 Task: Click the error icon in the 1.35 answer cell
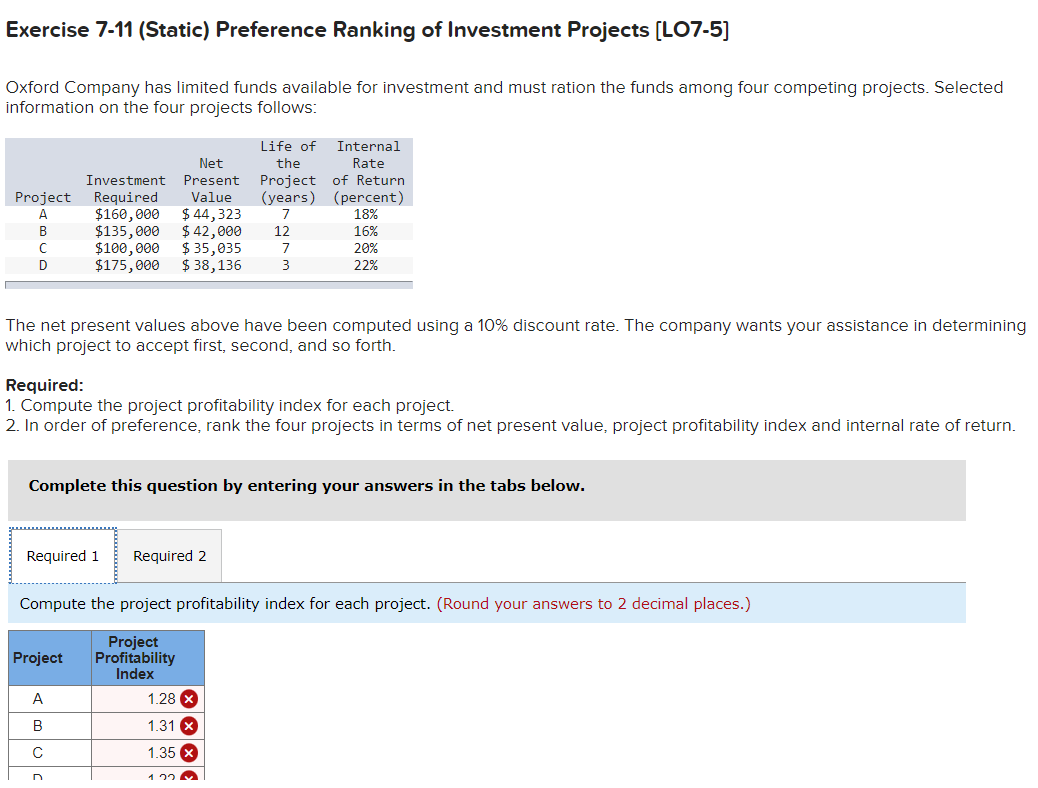188,752
